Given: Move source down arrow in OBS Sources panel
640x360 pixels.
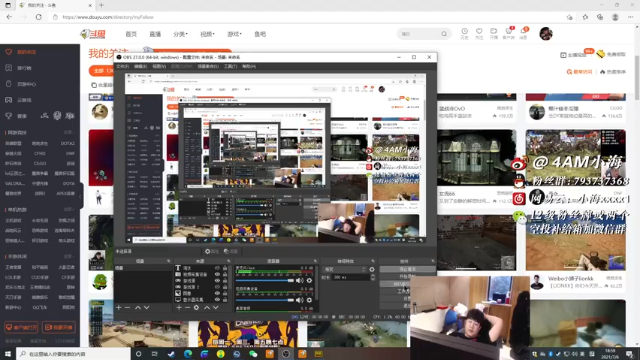Looking at the screenshot, I should coord(216,307).
